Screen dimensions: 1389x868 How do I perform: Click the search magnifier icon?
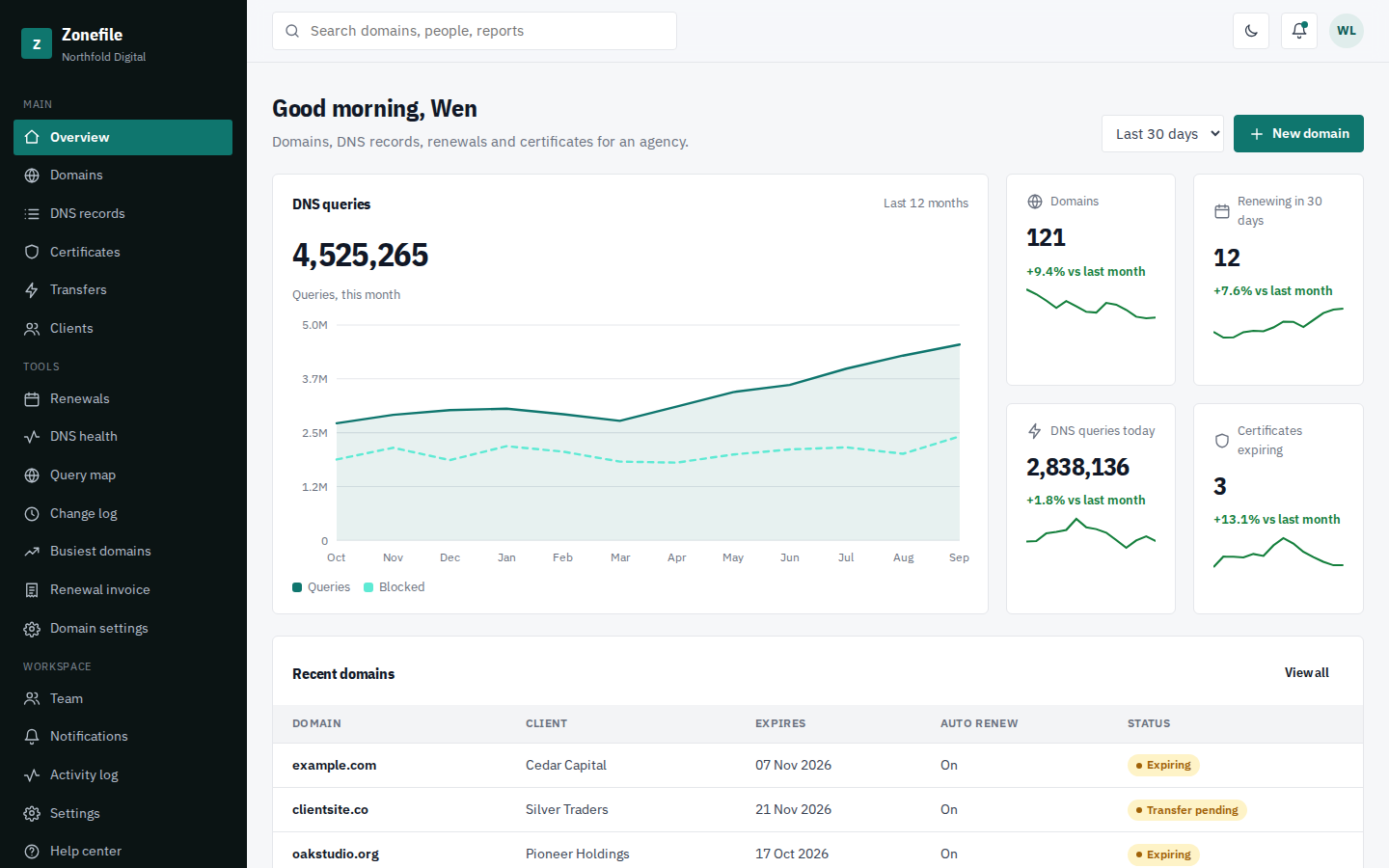(292, 31)
